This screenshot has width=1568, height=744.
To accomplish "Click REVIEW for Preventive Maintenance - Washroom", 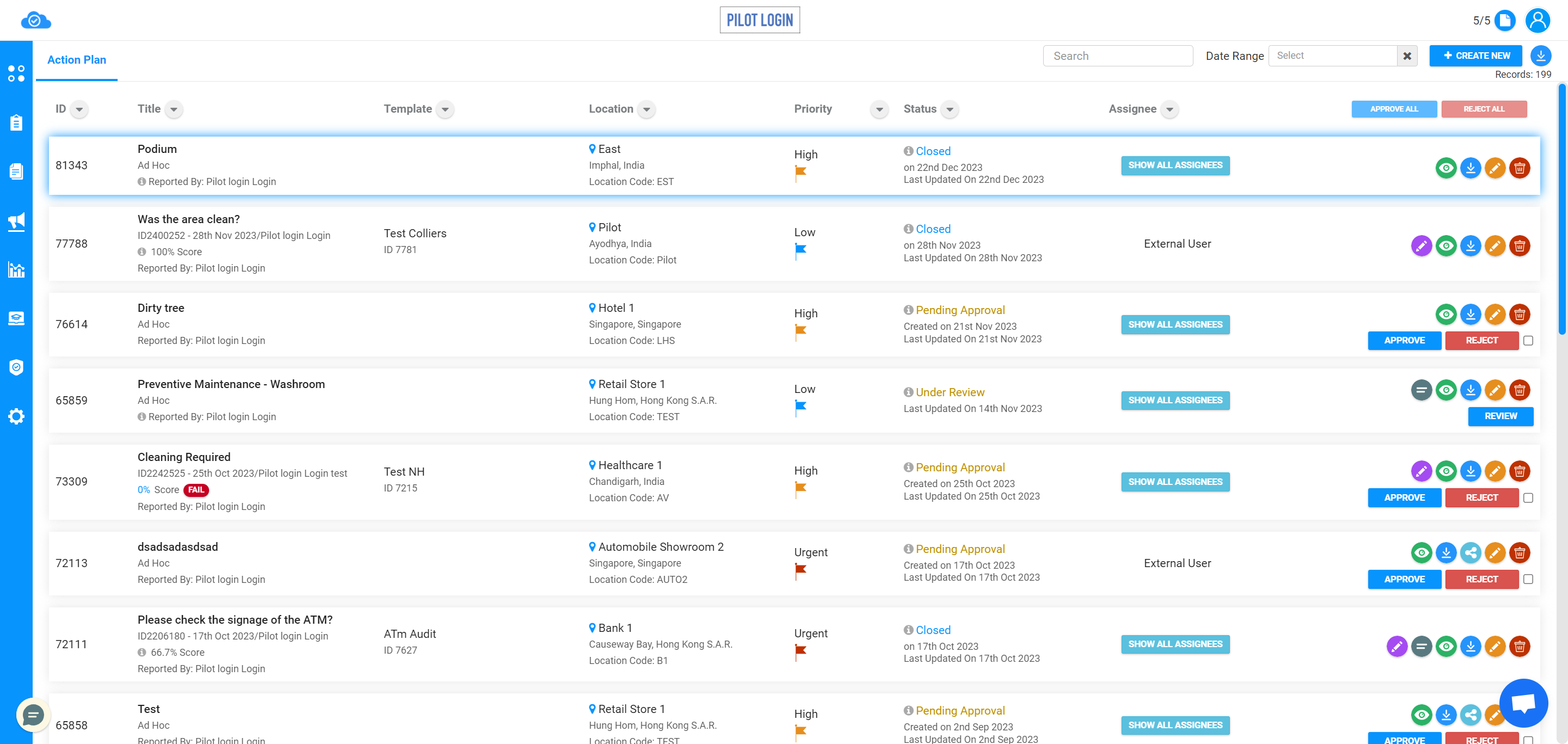I will click(1500, 416).
